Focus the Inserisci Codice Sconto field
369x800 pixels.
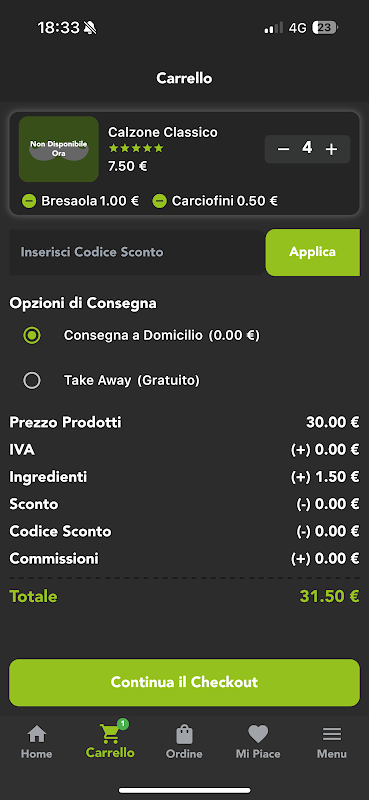137,253
